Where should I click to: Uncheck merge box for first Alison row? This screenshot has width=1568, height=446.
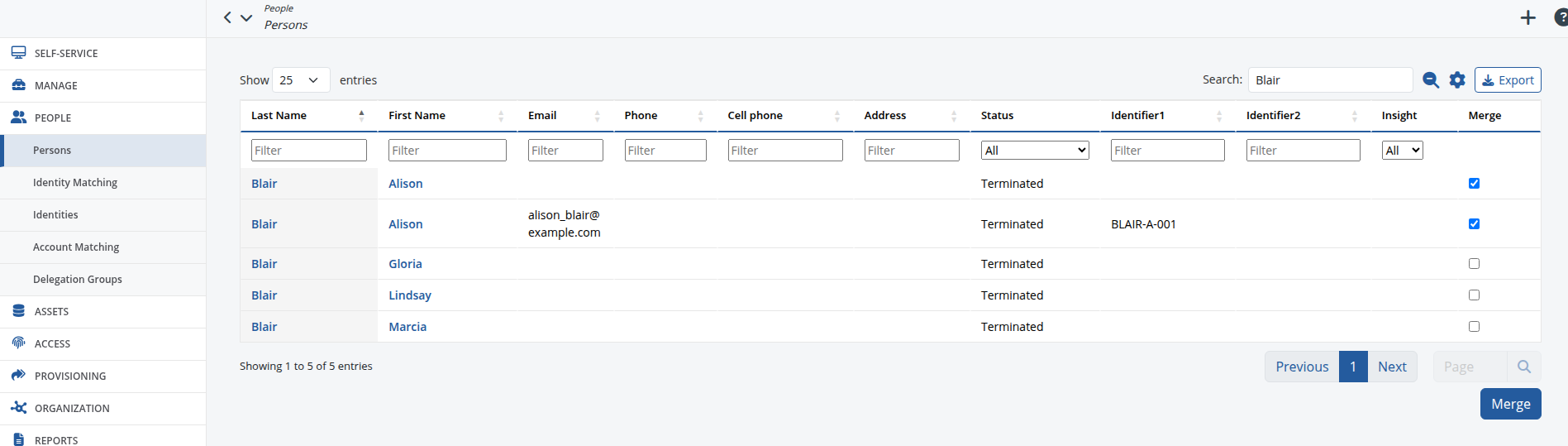tap(1474, 184)
